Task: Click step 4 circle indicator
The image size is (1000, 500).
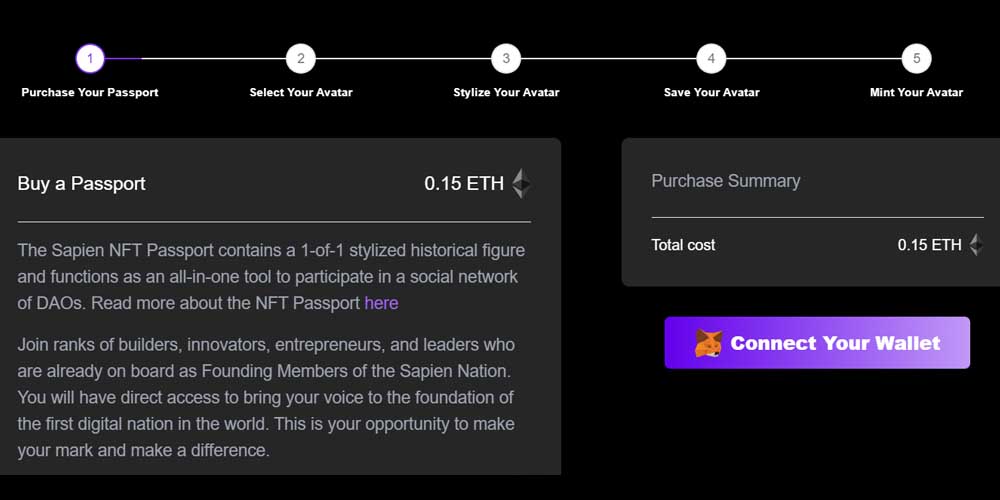Action: tap(711, 59)
